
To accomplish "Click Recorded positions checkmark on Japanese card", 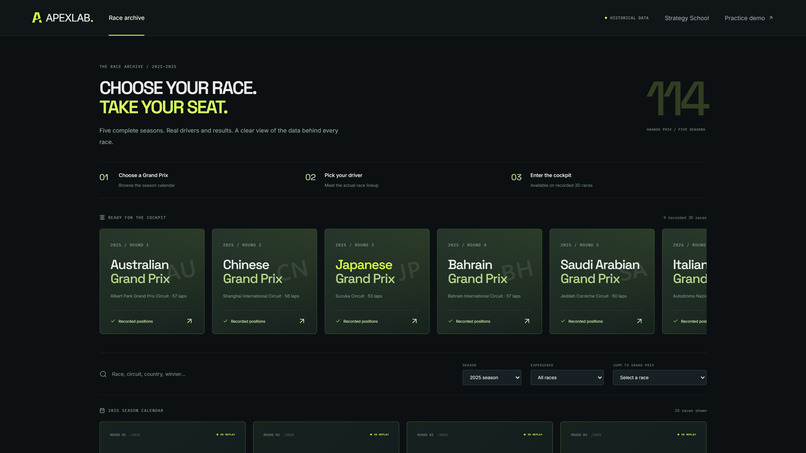I will (x=338, y=321).
